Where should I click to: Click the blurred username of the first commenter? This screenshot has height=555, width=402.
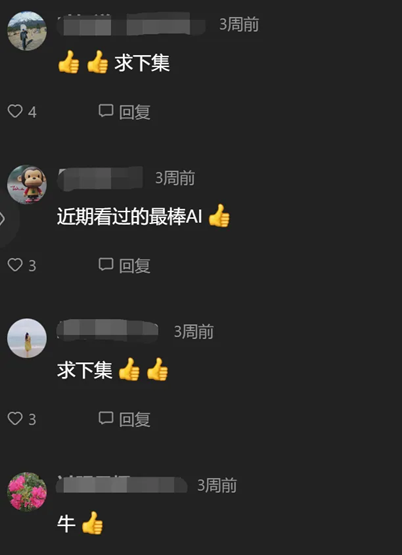click(x=131, y=24)
